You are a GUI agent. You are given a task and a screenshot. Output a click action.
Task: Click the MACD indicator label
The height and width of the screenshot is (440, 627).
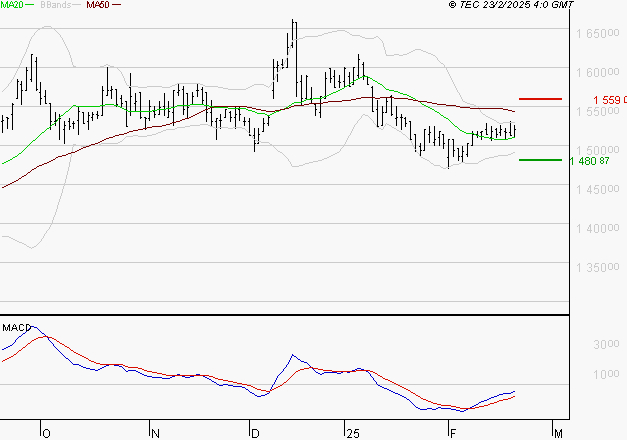click(x=16, y=328)
